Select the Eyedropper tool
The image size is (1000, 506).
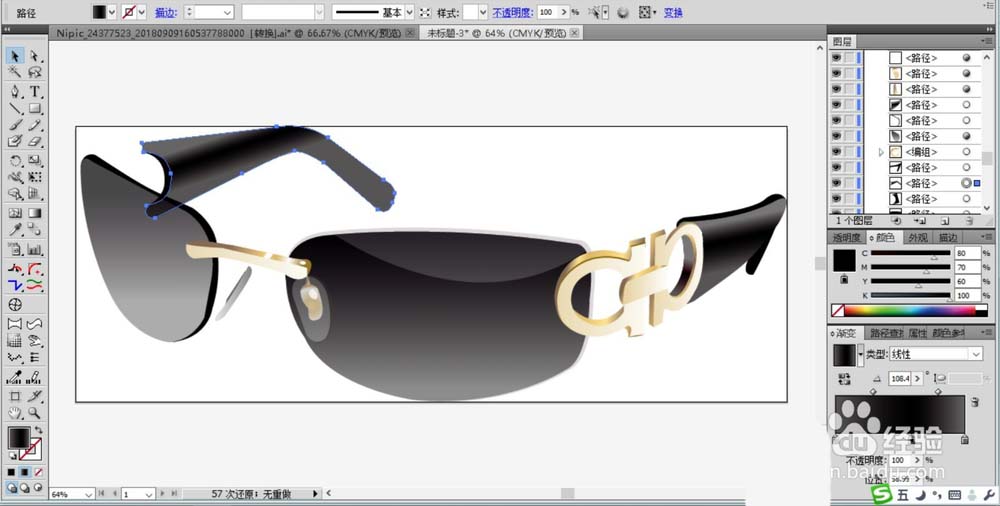click(x=15, y=230)
